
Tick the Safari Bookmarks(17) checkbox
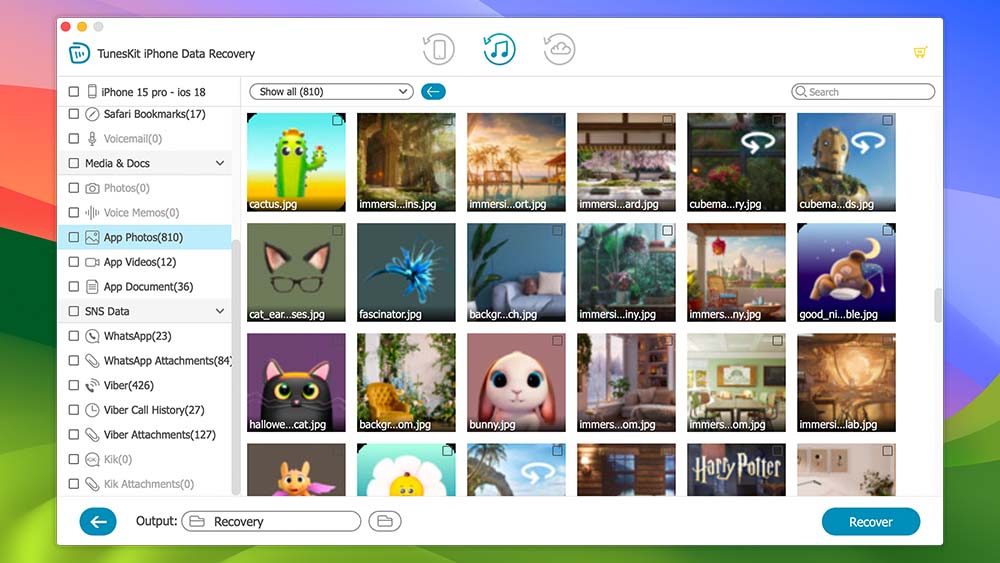click(x=74, y=114)
